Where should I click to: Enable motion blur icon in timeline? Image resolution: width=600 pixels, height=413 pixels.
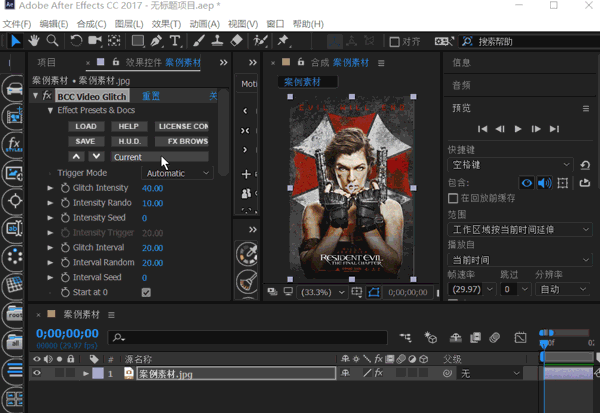tap(494, 338)
